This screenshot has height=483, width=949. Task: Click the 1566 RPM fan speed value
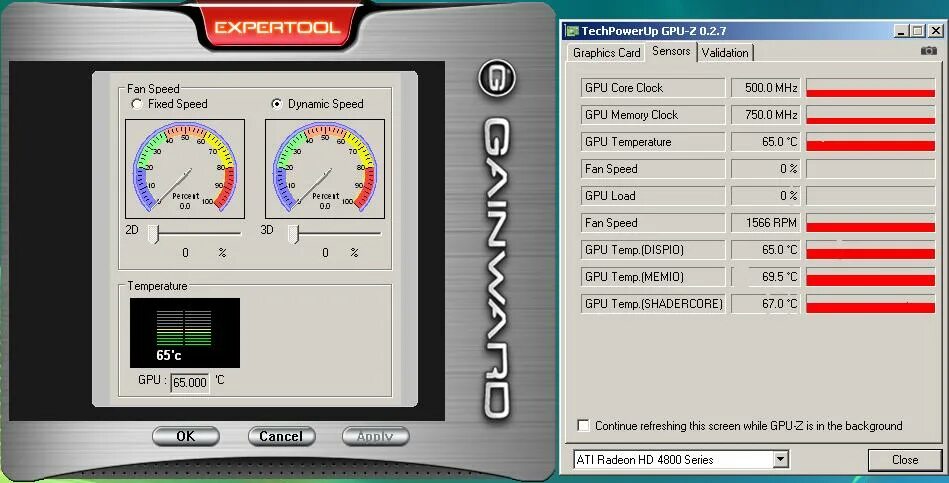pos(766,223)
